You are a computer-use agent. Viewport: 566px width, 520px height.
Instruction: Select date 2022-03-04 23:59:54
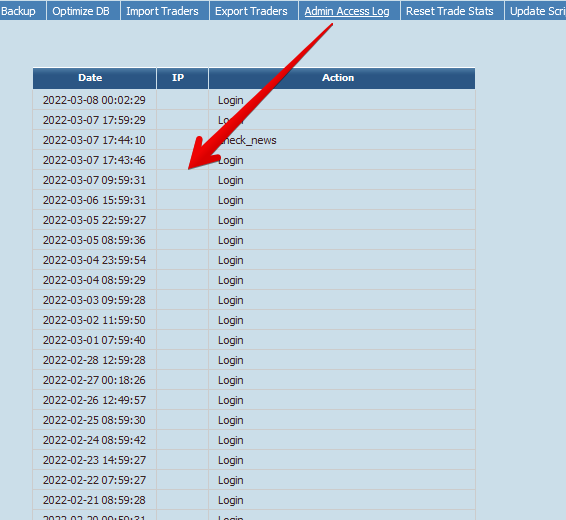94,260
